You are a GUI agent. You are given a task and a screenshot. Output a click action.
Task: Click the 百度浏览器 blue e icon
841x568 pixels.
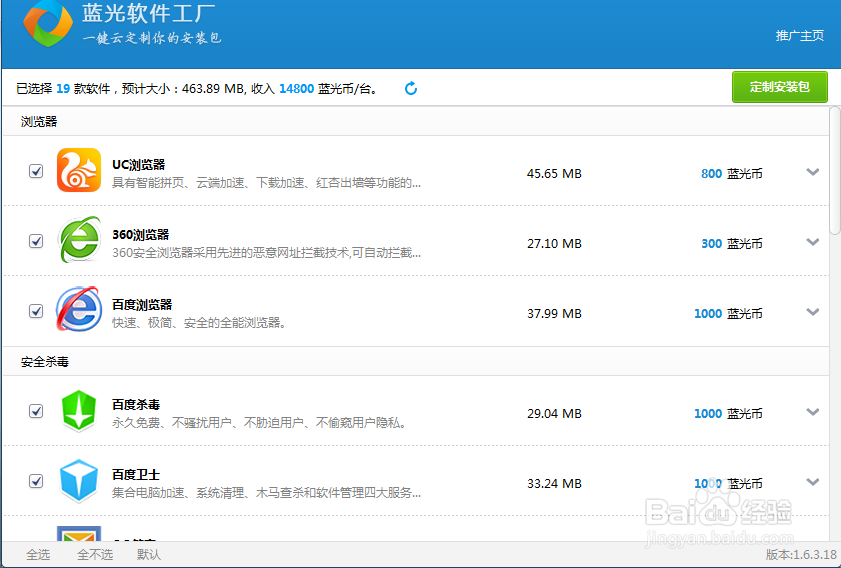click(x=79, y=309)
